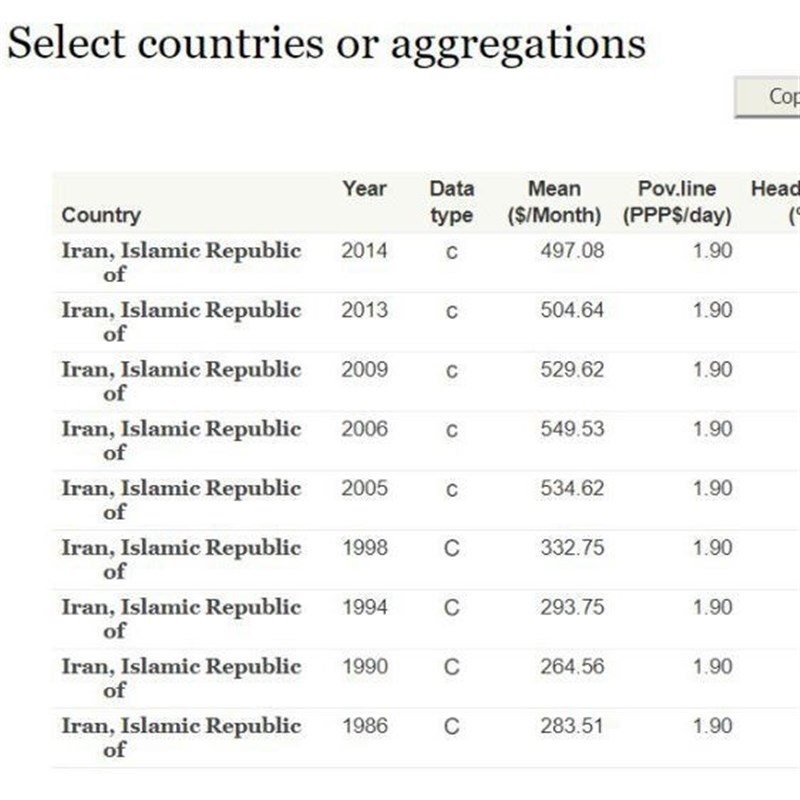Open the Iran link in the 1986 row

click(x=181, y=738)
